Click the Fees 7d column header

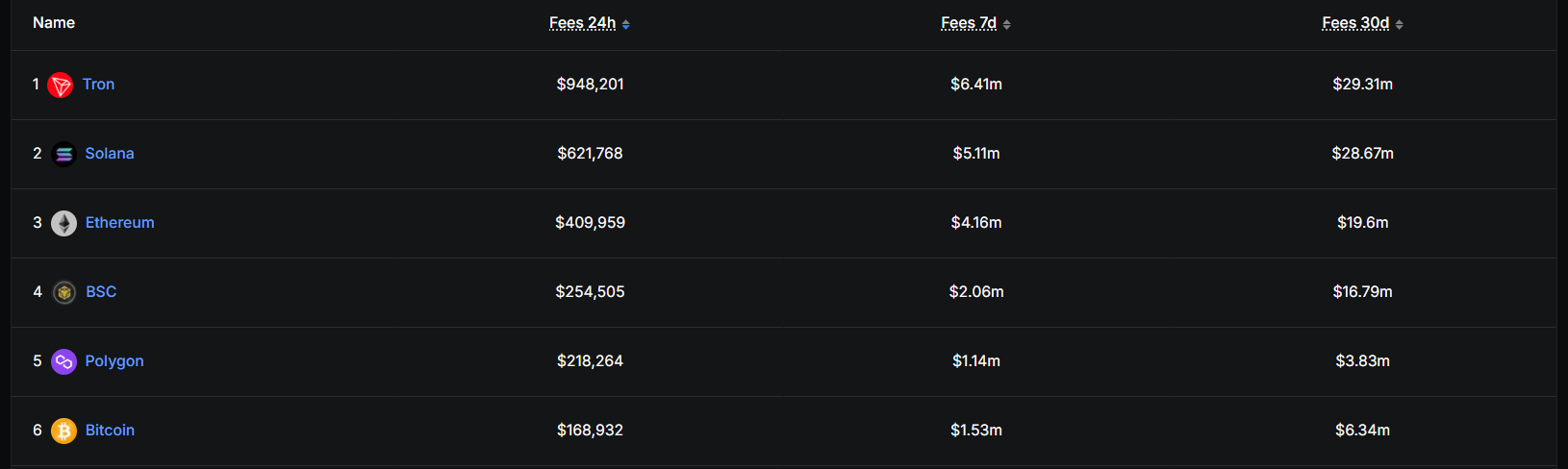[969, 23]
